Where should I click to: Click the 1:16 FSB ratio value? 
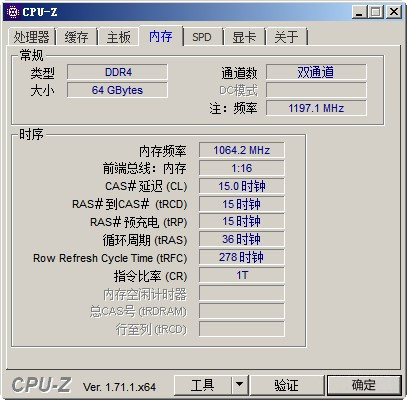coord(242,168)
